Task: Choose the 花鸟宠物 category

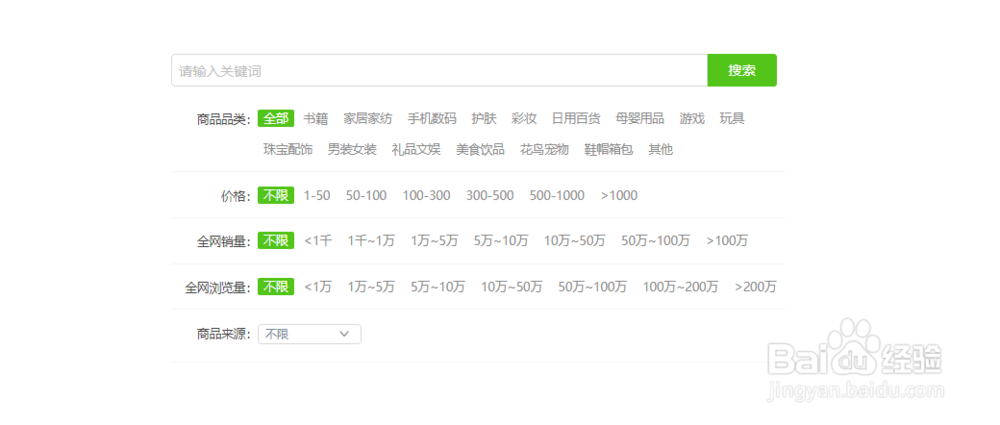Action: tap(544, 149)
